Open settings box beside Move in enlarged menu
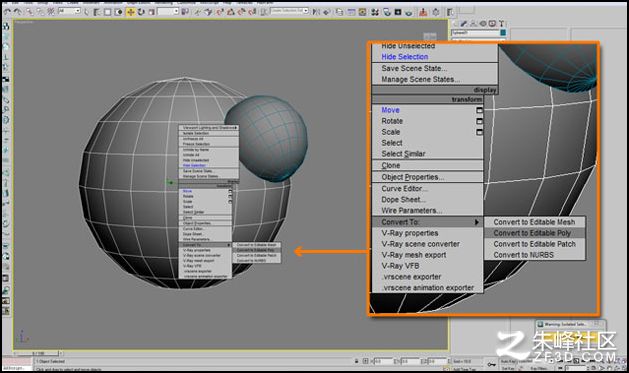This screenshot has height=373, width=629. point(479,110)
